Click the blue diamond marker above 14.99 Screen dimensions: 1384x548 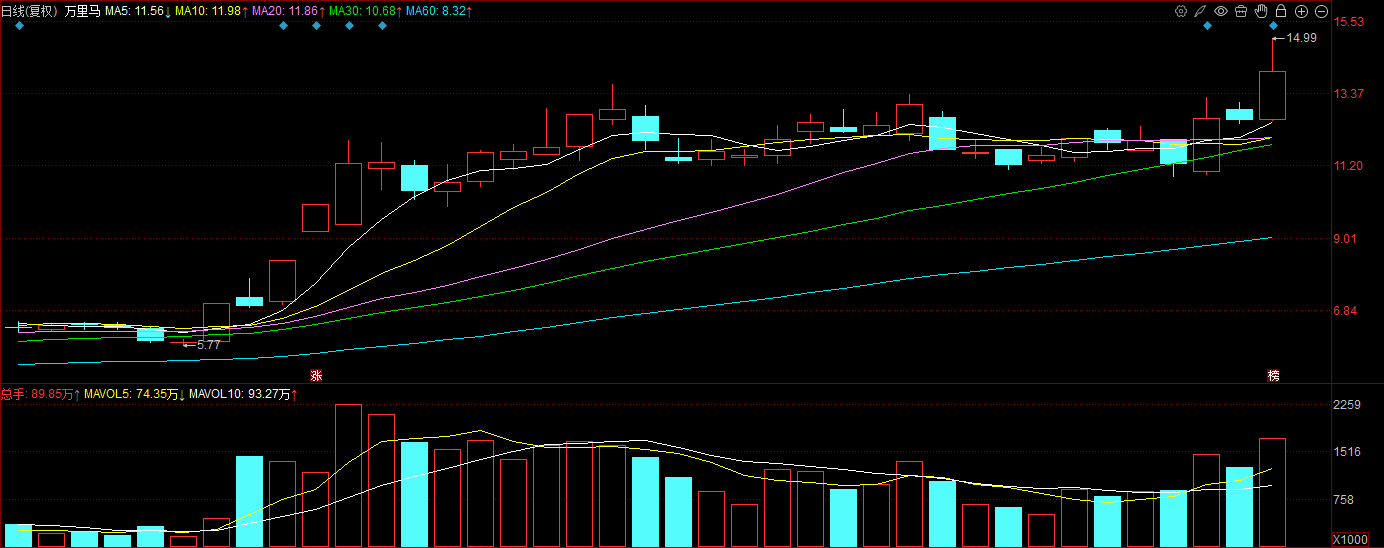pos(1273,25)
